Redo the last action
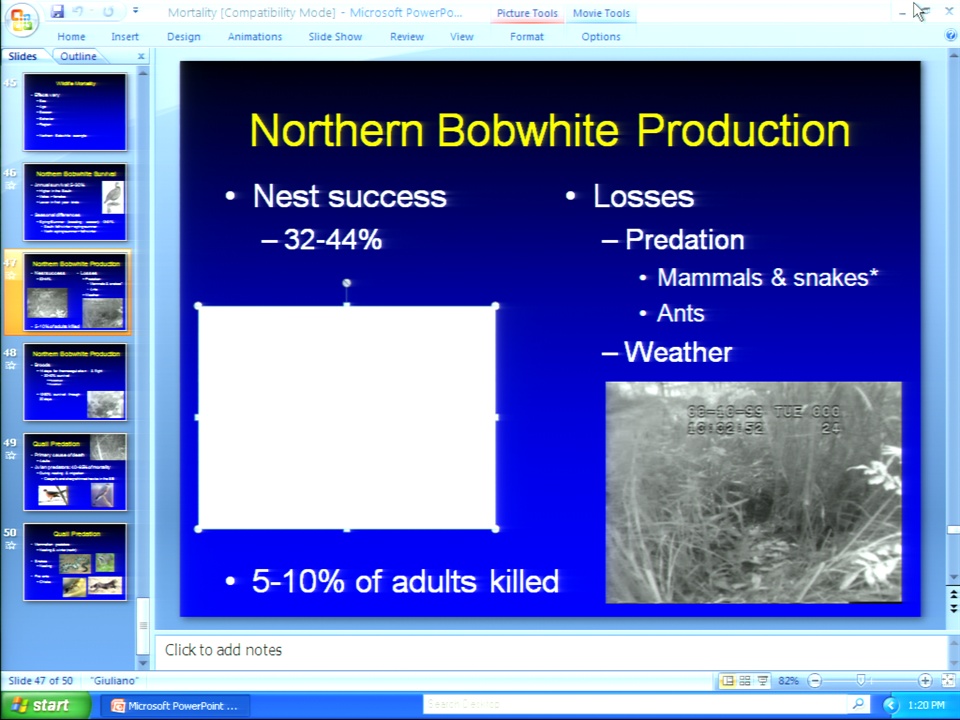960x720 pixels. click(x=108, y=12)
